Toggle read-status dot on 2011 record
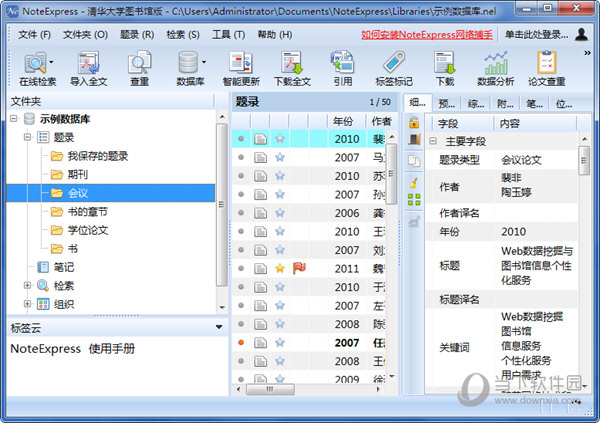The height and width of the screenshot is (423, 600). [241, 268]
